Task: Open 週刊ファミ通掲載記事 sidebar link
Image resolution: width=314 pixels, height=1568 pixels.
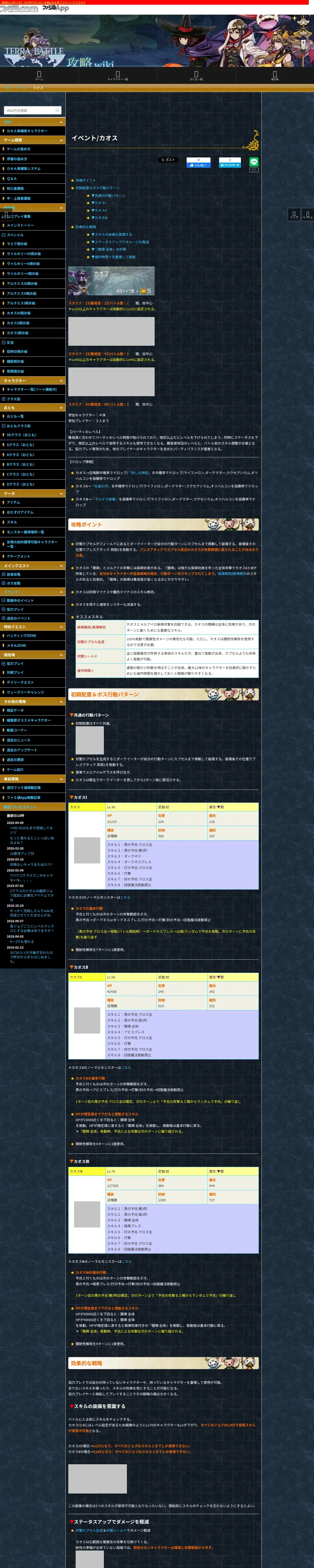Action: [24, 788]
